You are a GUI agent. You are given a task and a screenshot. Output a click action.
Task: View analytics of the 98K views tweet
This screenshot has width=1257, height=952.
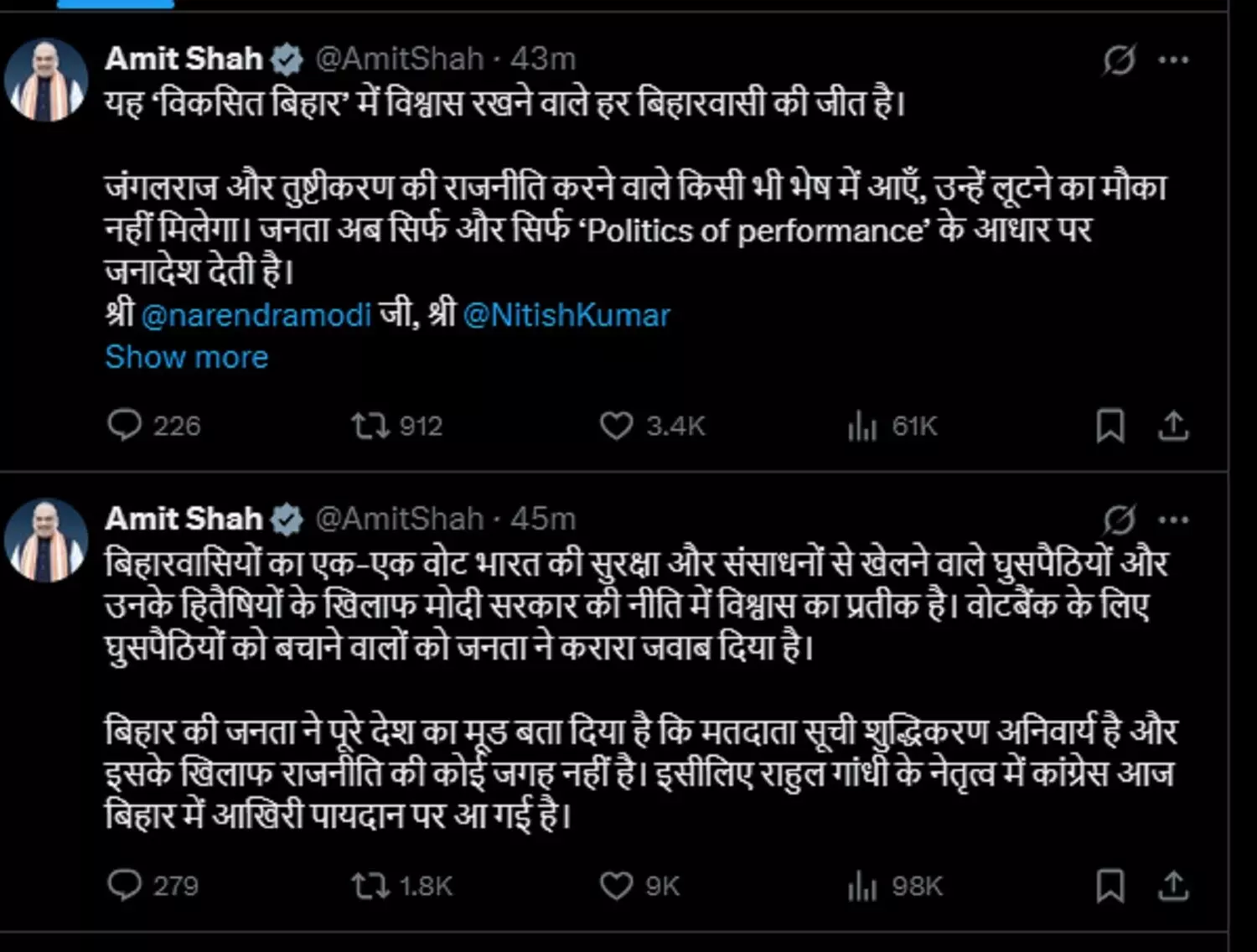(862, 887)
